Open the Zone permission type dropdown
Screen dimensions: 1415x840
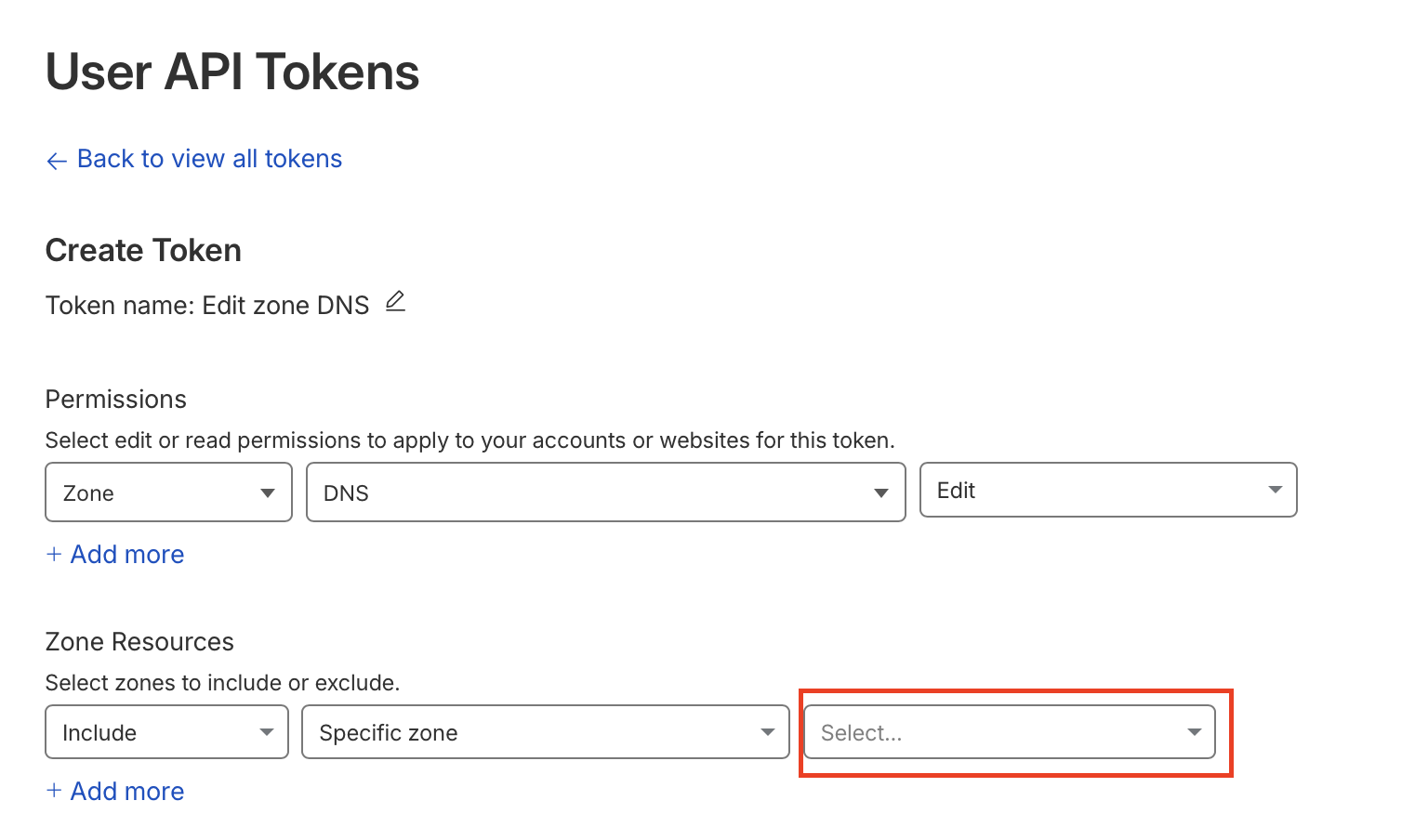167,492
